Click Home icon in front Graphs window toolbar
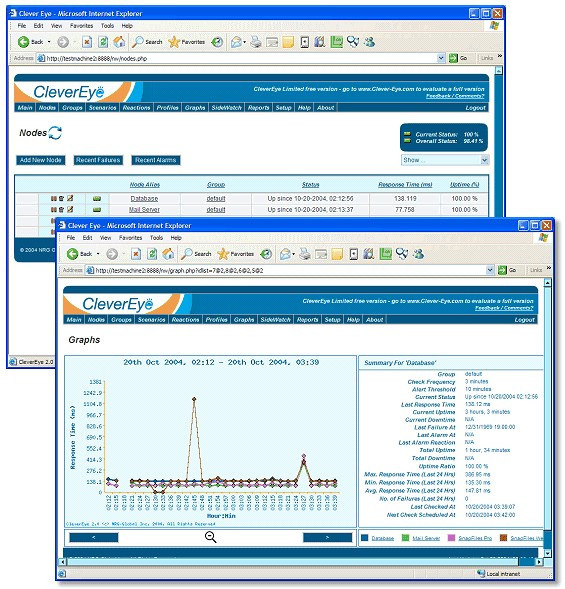Screen dimensions: 565x589 tap(168, 254)
